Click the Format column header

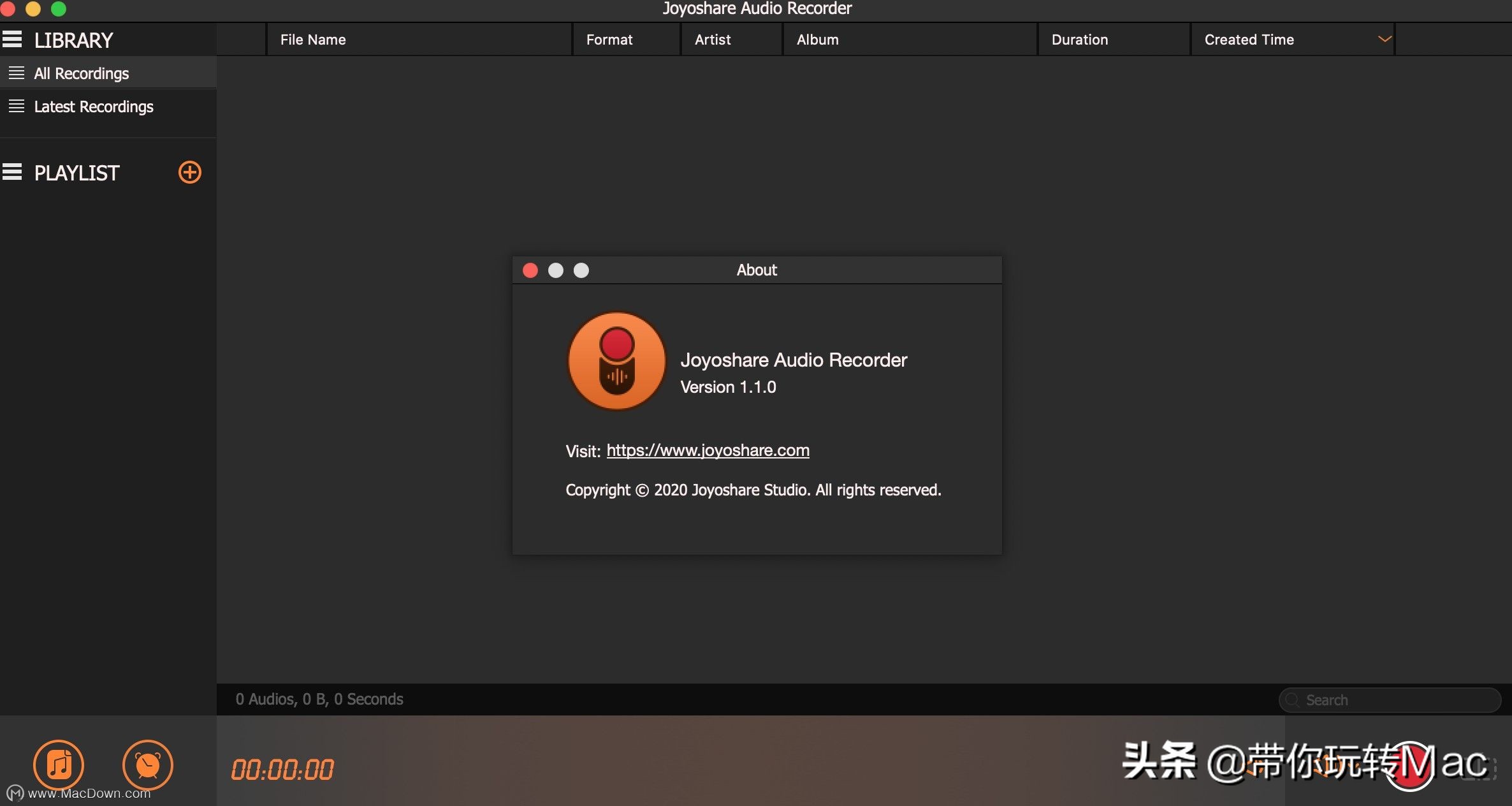pos(610,39)
